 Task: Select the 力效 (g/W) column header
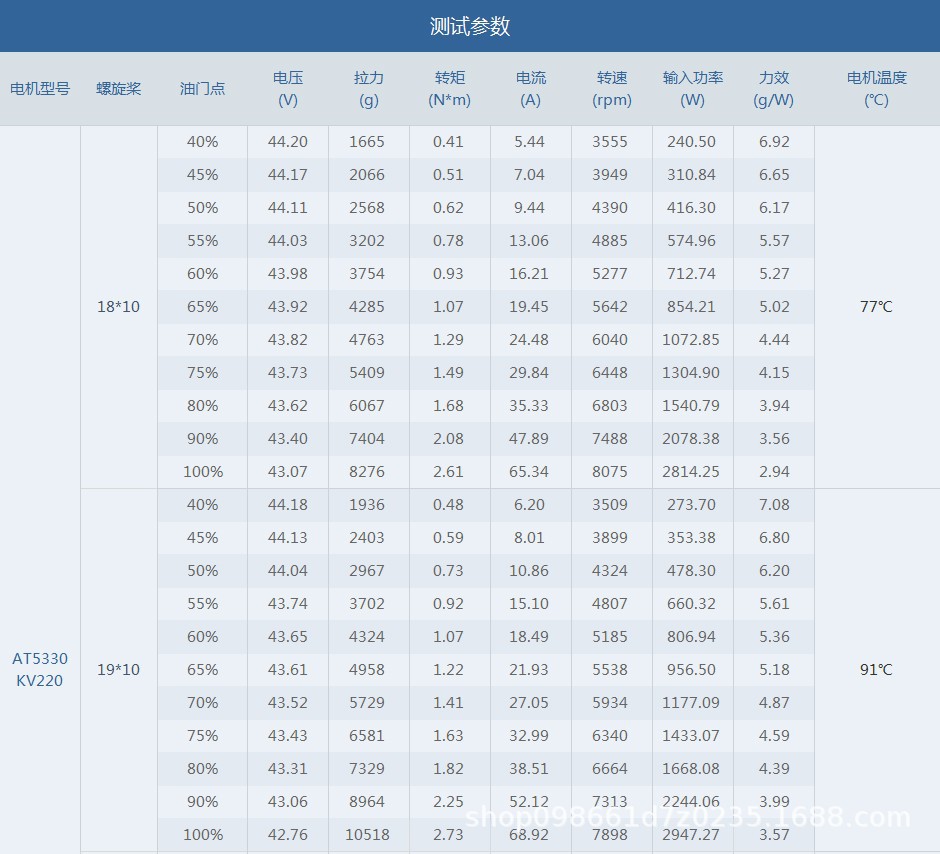coord(774,89)
